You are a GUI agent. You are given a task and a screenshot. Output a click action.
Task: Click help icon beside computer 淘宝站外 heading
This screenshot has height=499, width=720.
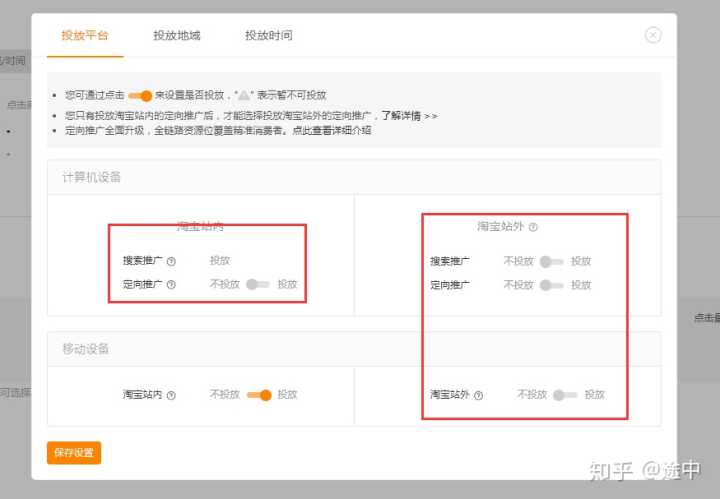(533, 227)
